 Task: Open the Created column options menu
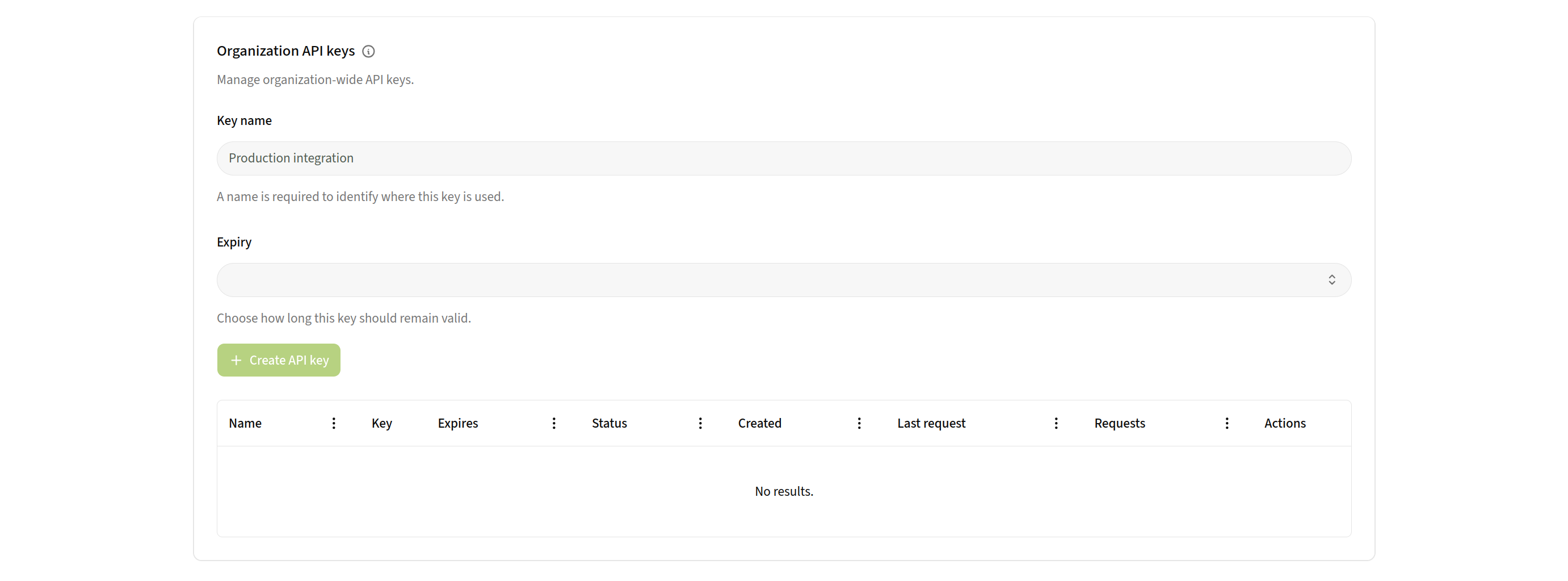[860, 423]
